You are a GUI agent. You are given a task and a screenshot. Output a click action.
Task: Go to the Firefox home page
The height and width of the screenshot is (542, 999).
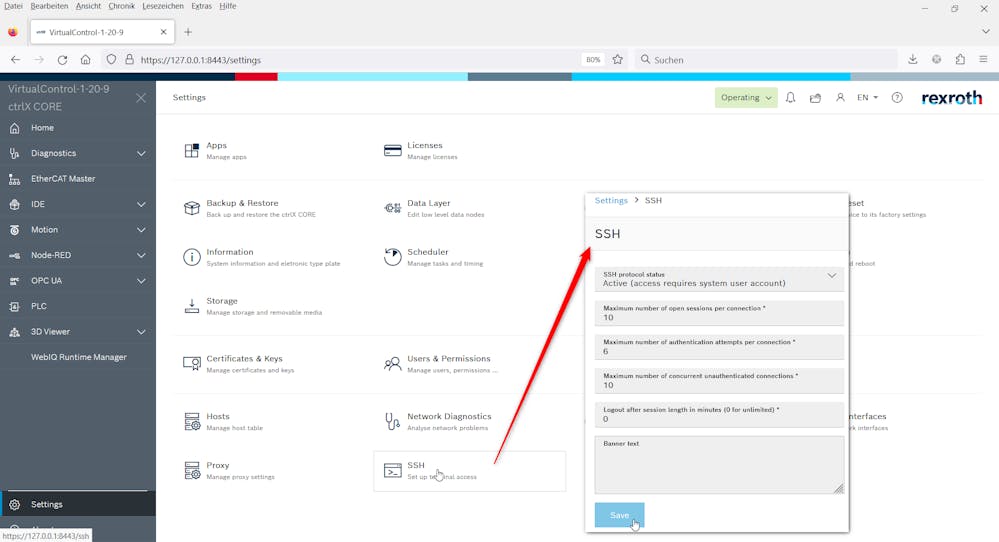click(x=85, y=60)
